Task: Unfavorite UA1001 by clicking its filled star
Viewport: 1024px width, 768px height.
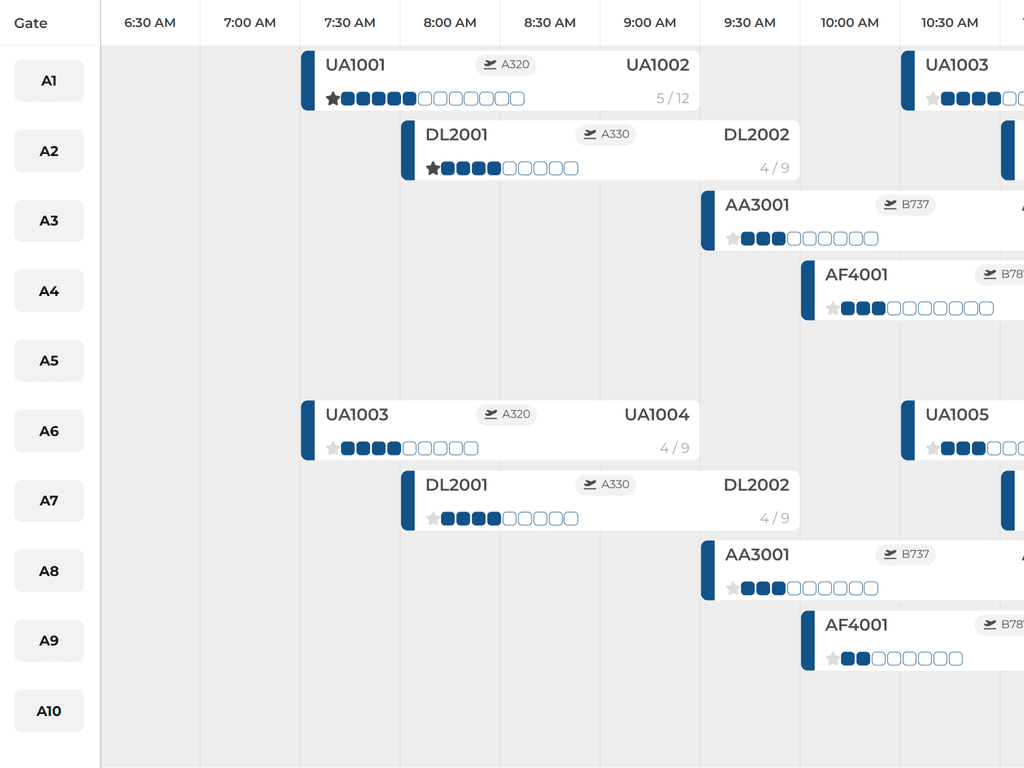Action: coord(333,98)
